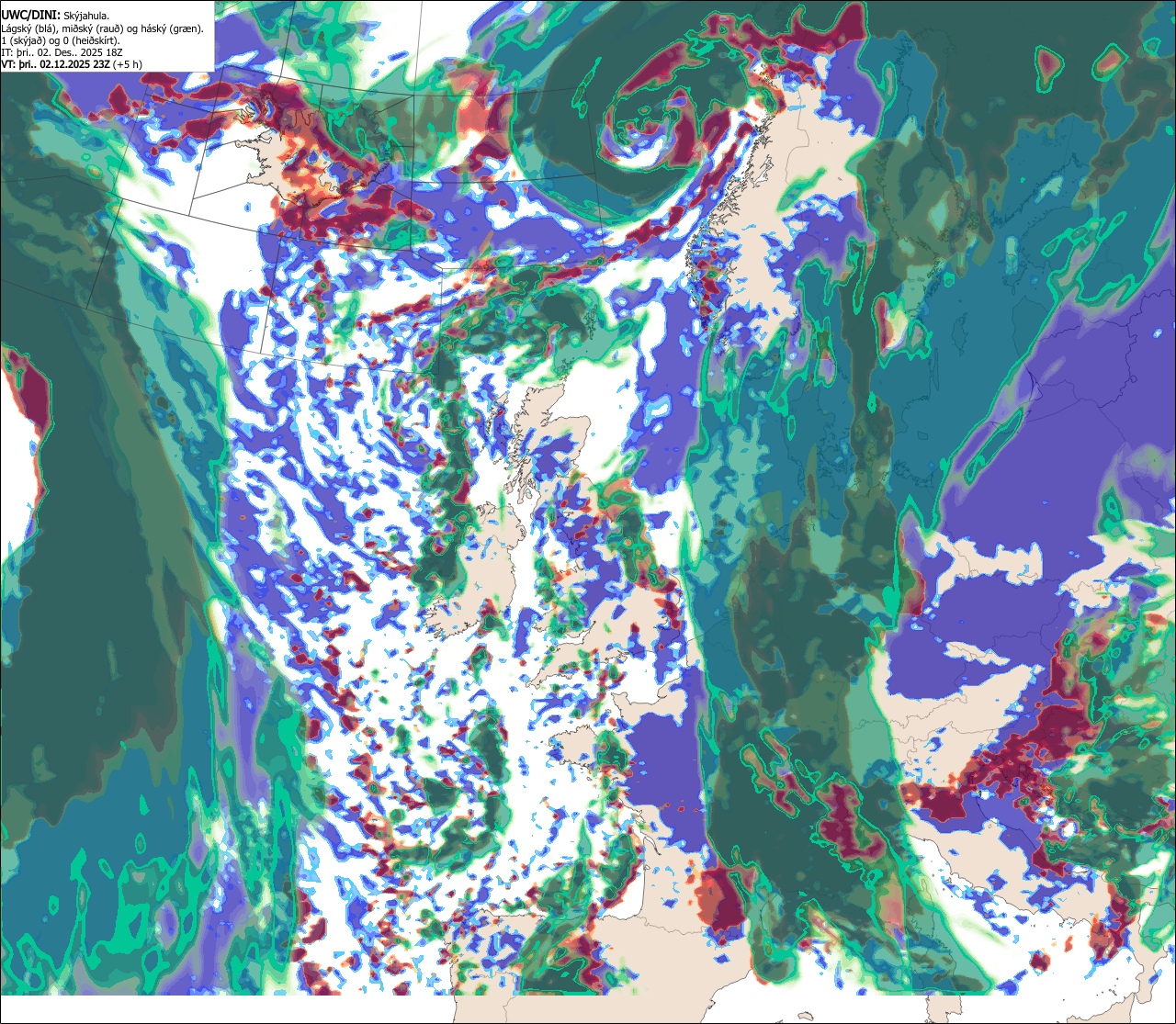Click the 'Lágský (blá), miðský (rauð)' legend line
Viewport: 1176px width, 1024px height.
[x=102, y=28]
